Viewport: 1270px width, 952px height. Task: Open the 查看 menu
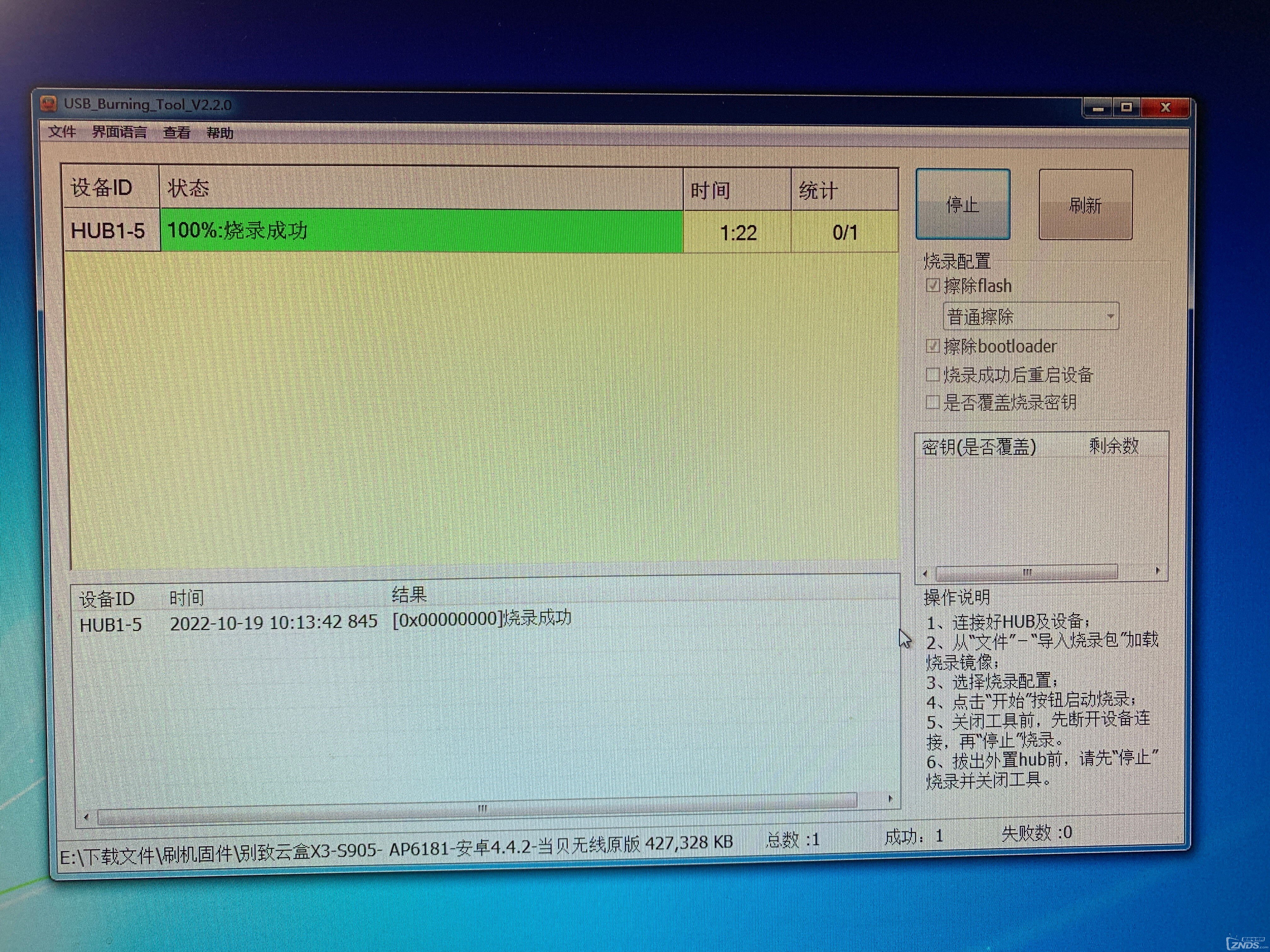pos(176,133)
